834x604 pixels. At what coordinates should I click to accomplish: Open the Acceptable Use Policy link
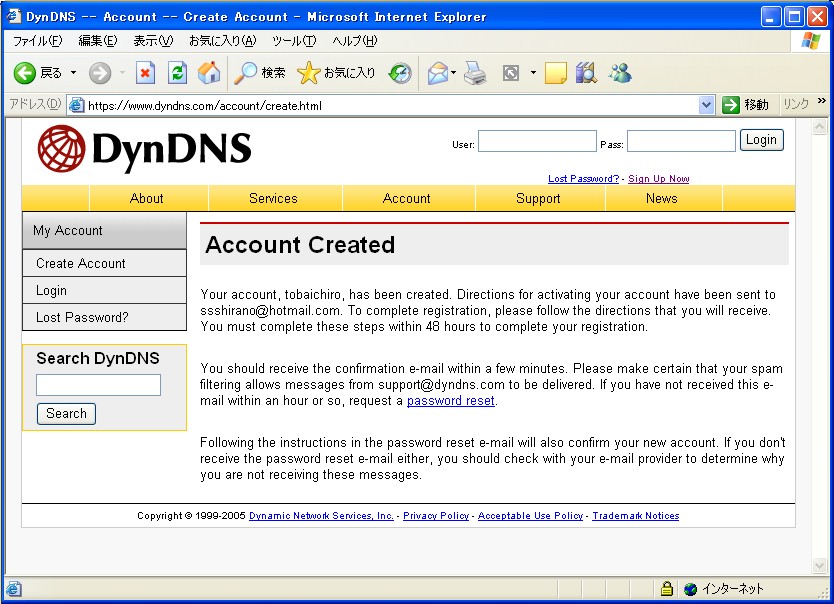[x=530, y=516]
